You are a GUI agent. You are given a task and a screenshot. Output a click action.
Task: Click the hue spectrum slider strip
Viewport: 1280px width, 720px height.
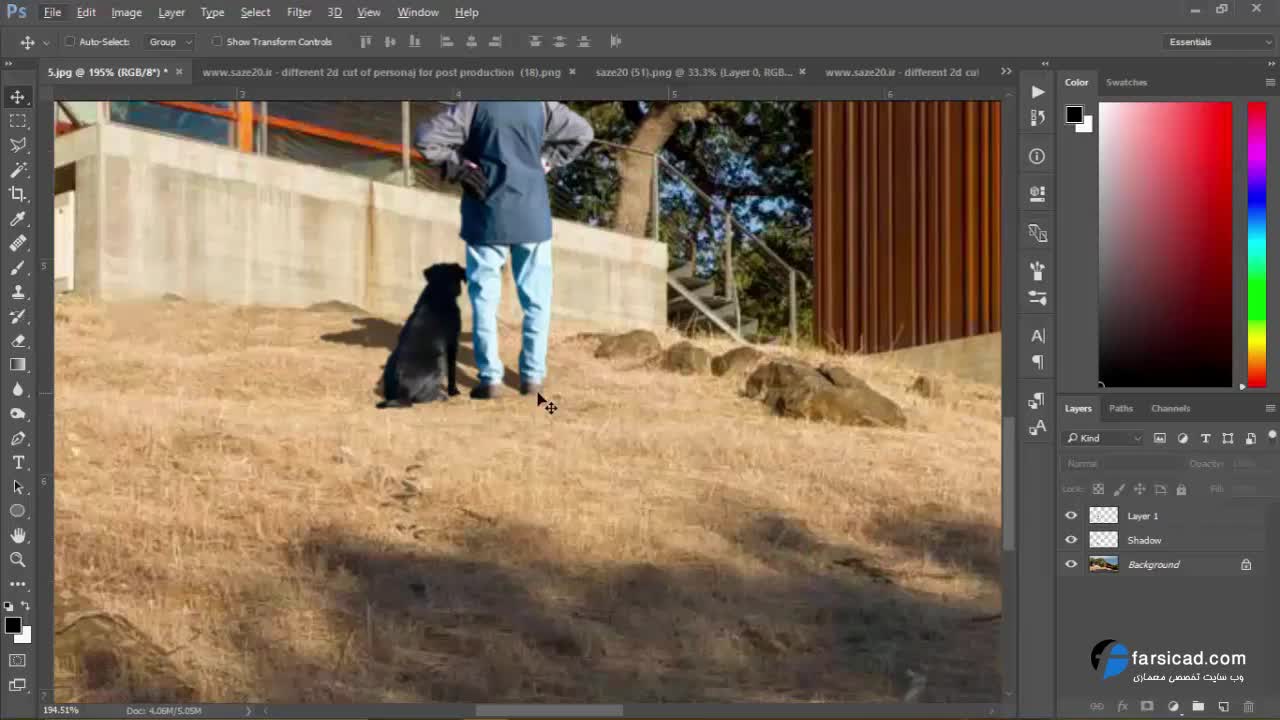click(x=1256, y=244)
